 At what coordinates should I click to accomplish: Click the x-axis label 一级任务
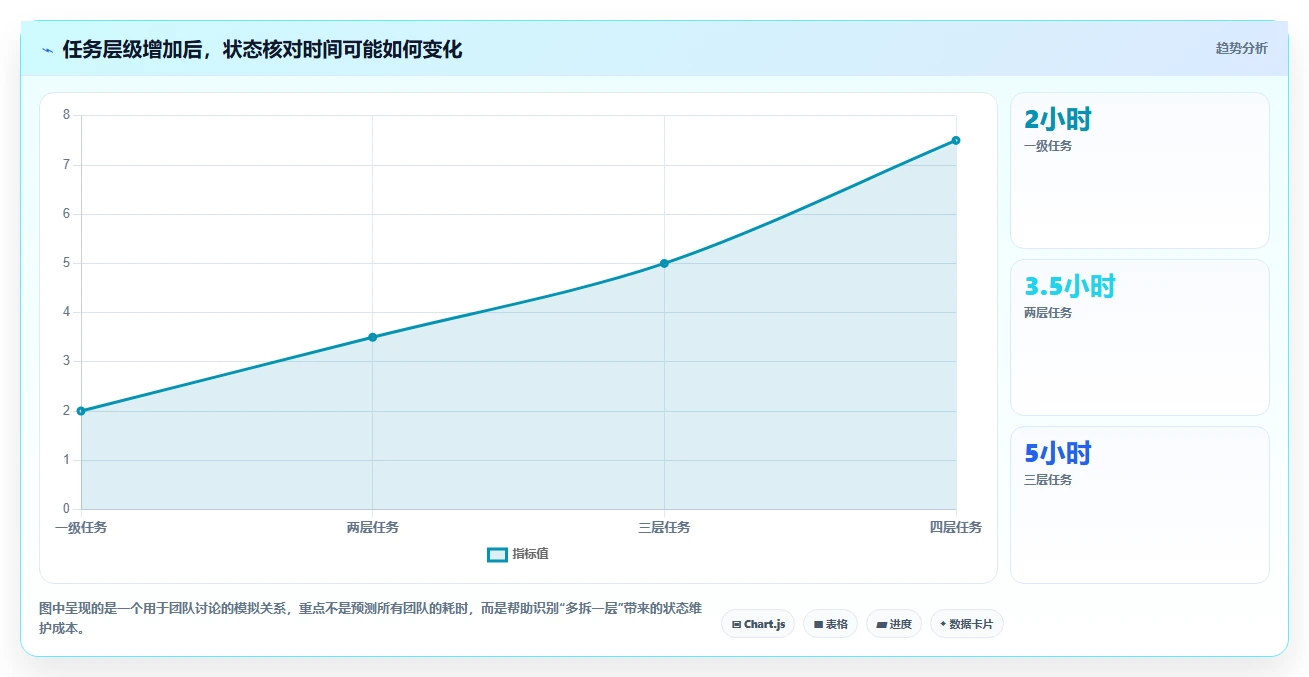(x=81, y=528)
